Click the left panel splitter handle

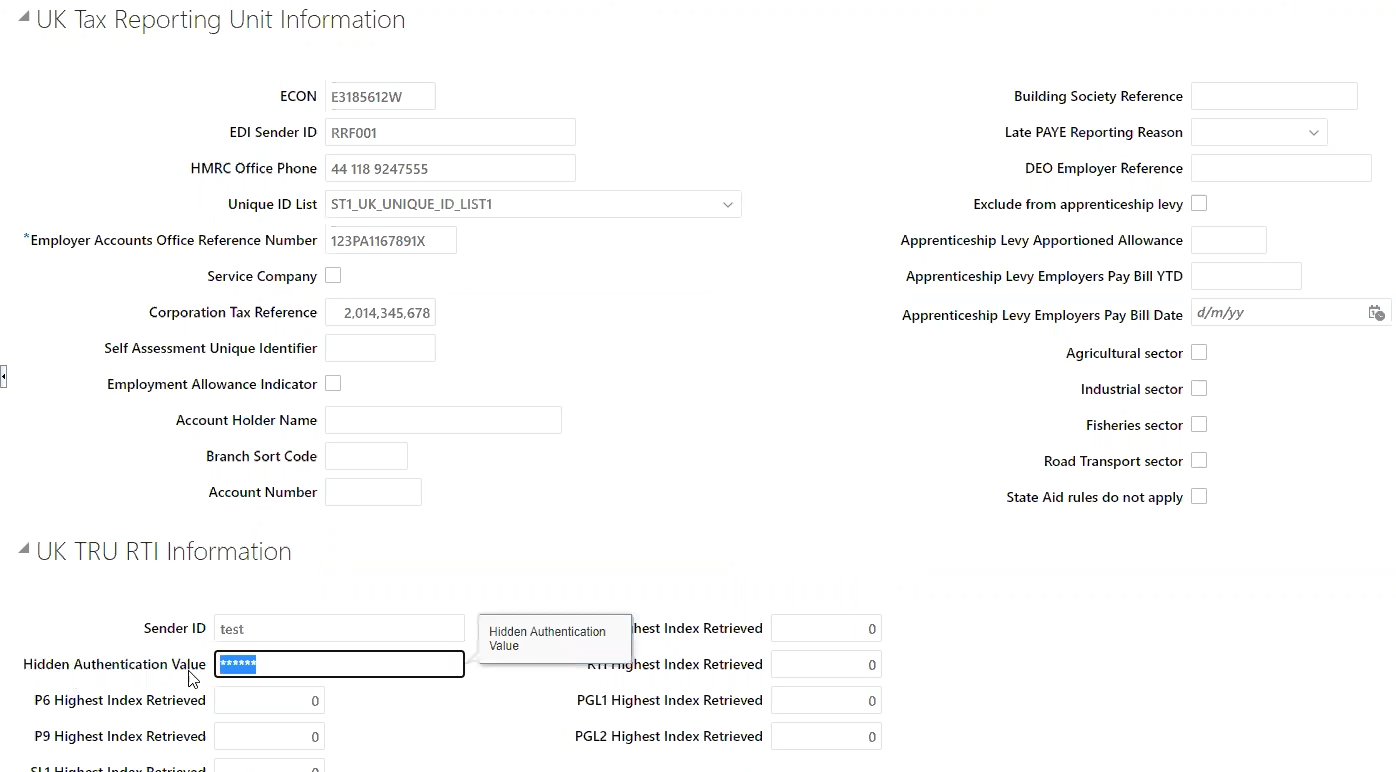pos(4,377)
